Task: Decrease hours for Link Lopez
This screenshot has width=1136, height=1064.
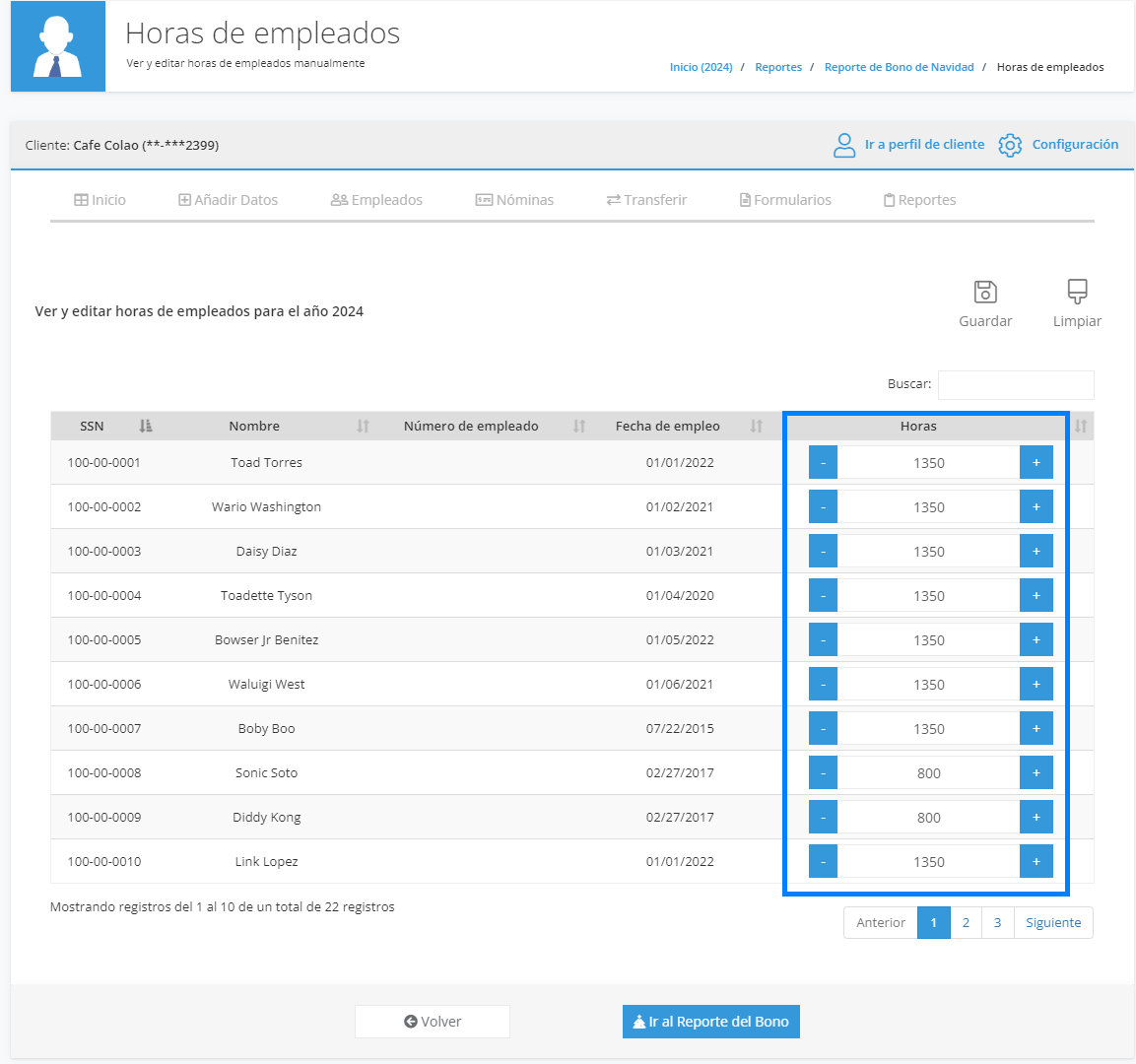Action: click(823, 861)
